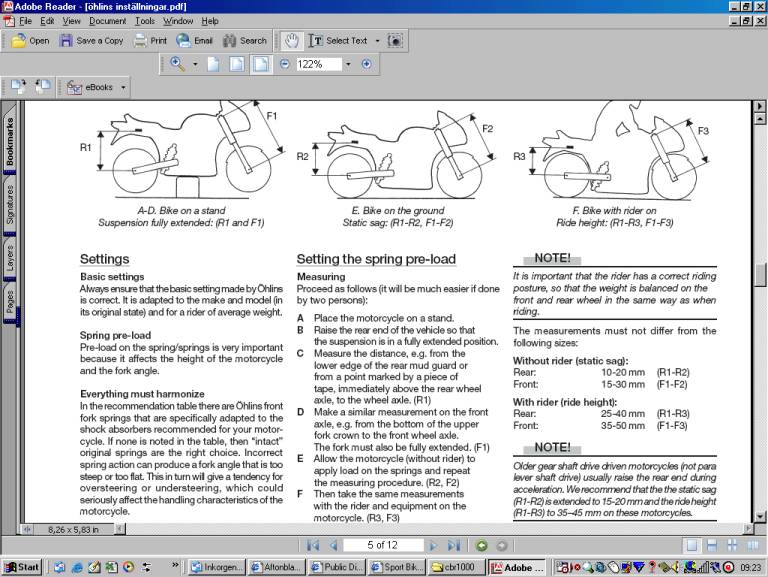Viewport: 768px width, 577px height.
Task: Open the Bookmarks side tab
Action: [10, 142]
